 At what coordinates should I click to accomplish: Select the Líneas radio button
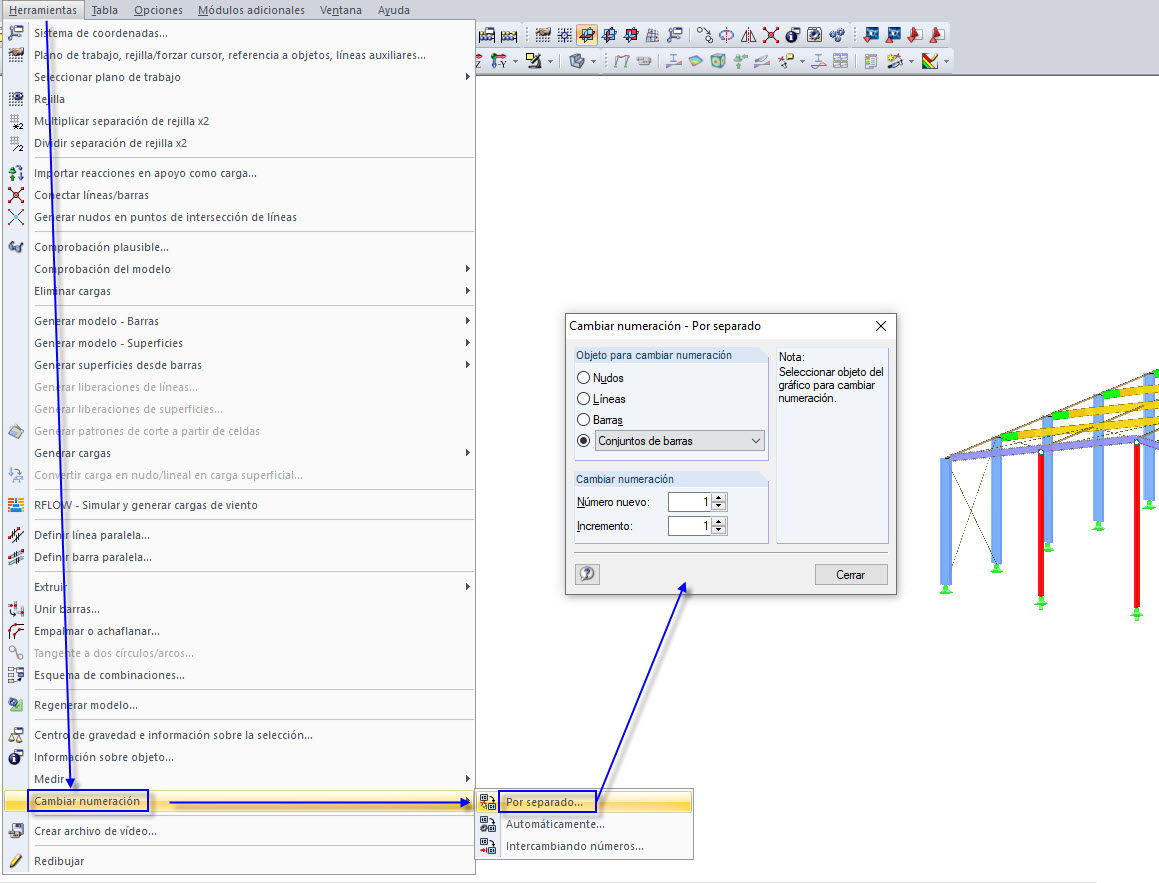click(583, 399)
